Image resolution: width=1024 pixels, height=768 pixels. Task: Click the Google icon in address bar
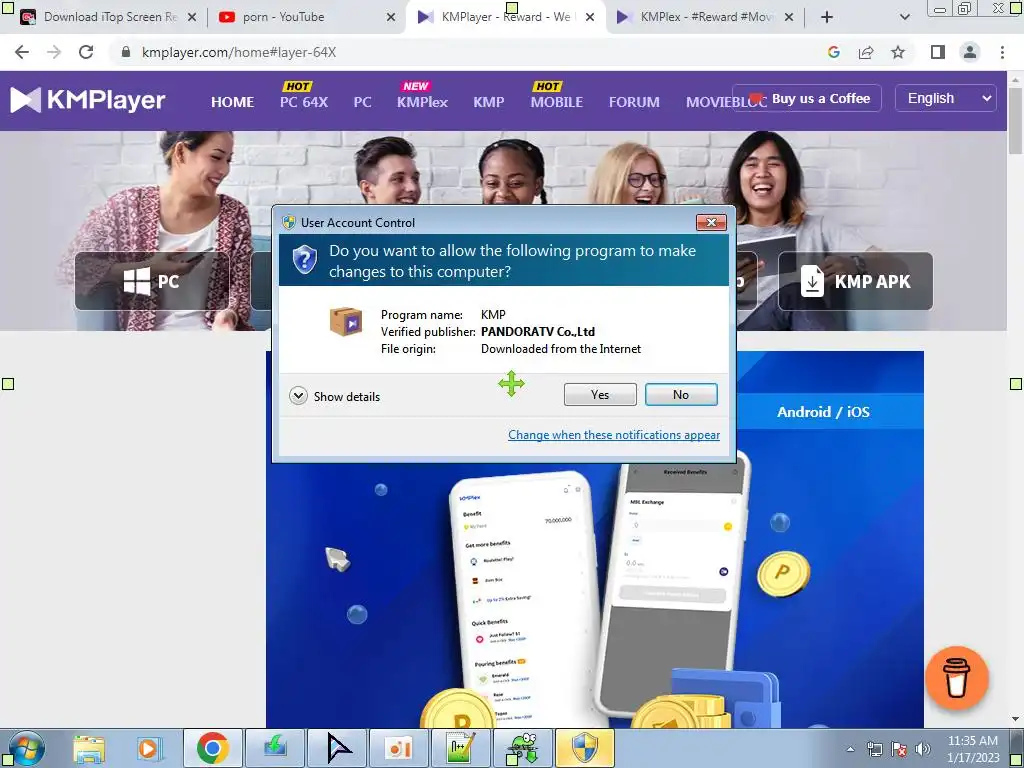tap(833, 52)
